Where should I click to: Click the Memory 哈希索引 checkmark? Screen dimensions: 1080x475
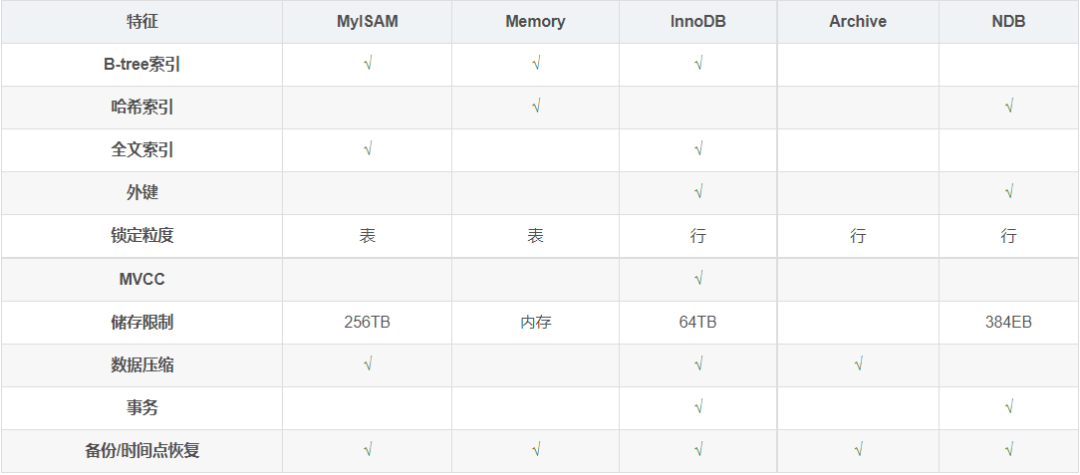click(x=536, y=106)
